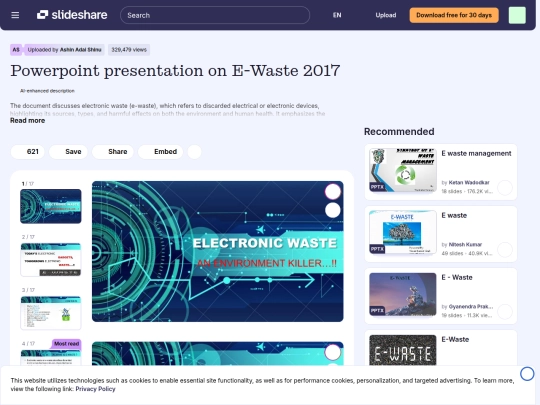Click the Upload link
540x405 pixels.
(386, 15)
